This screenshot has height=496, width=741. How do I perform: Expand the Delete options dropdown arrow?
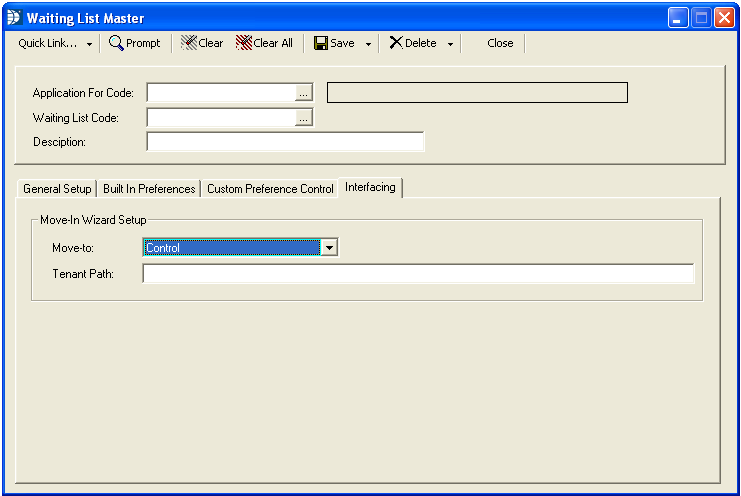coord(450,44)
